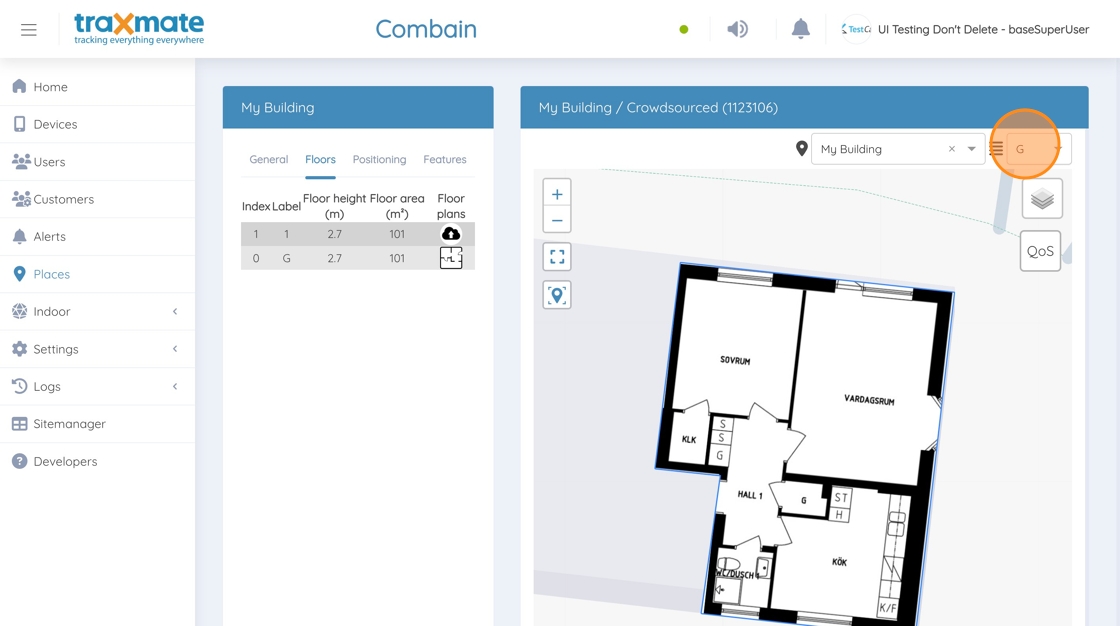
Task: Open the hamburger navigation menu
Action: (29, 29)
